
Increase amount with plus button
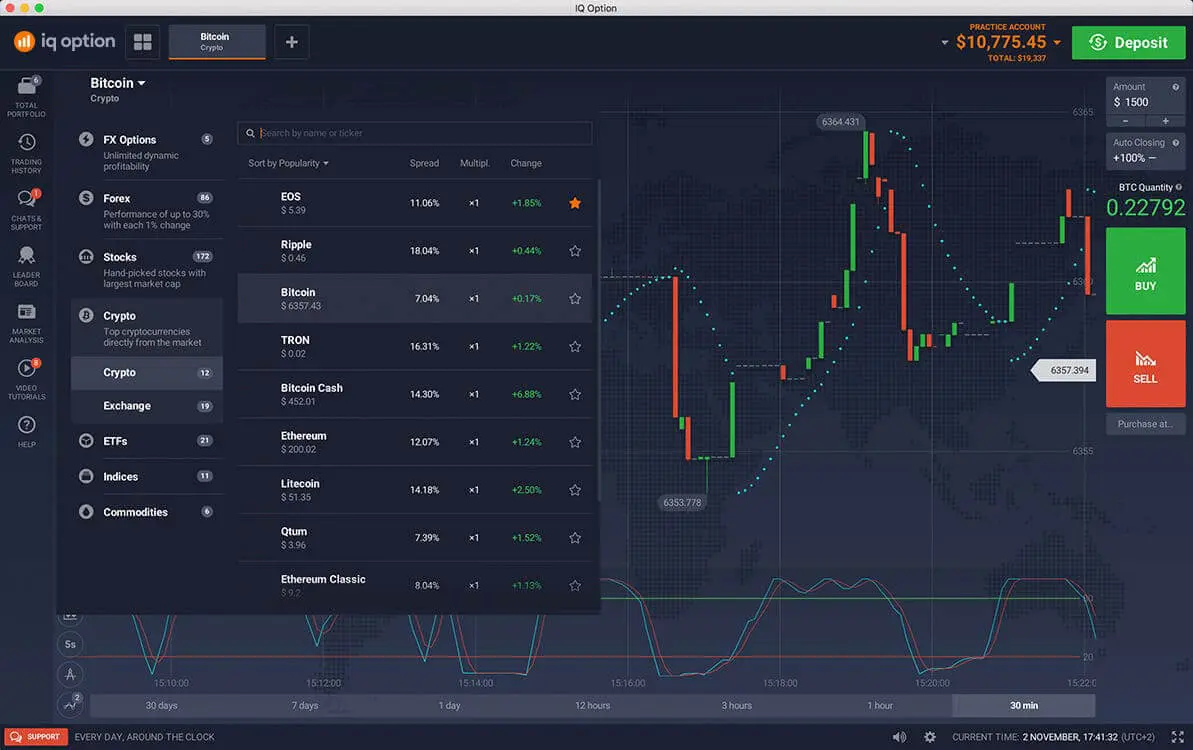click(1165, 121)
